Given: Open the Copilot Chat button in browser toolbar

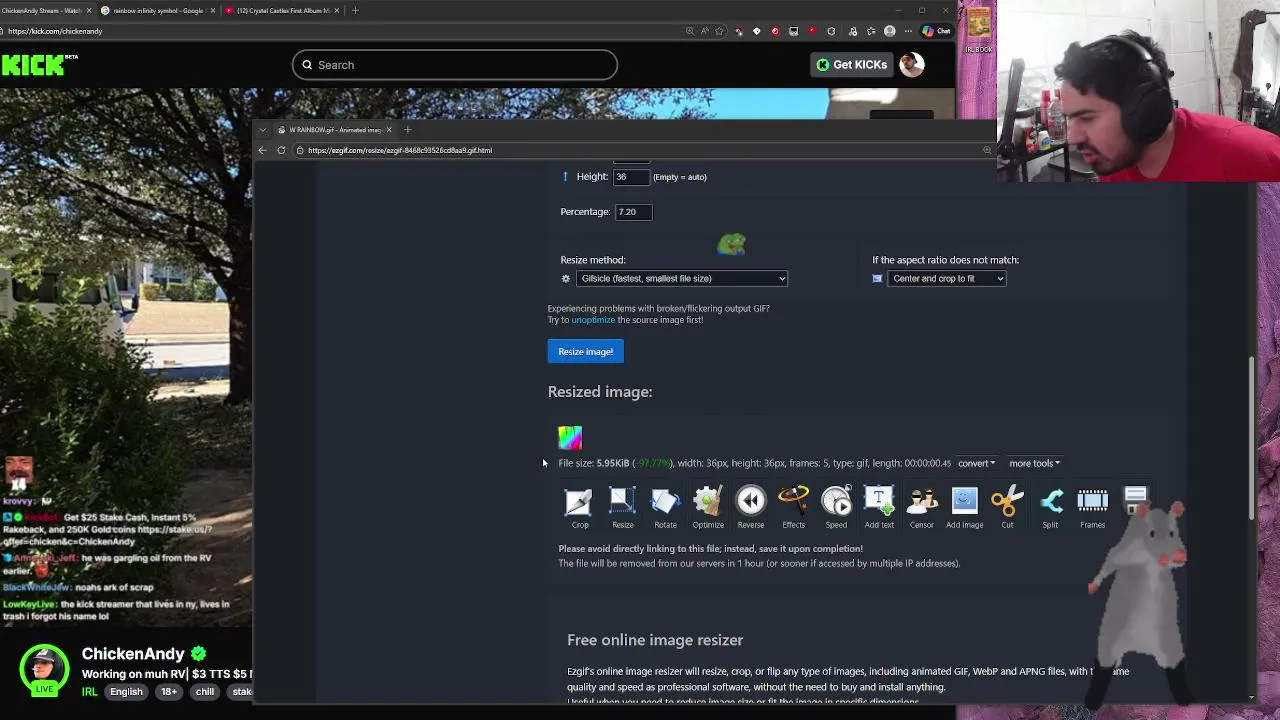Looking at the screenshot, I should pyautogui.click(x=937, y=31).
